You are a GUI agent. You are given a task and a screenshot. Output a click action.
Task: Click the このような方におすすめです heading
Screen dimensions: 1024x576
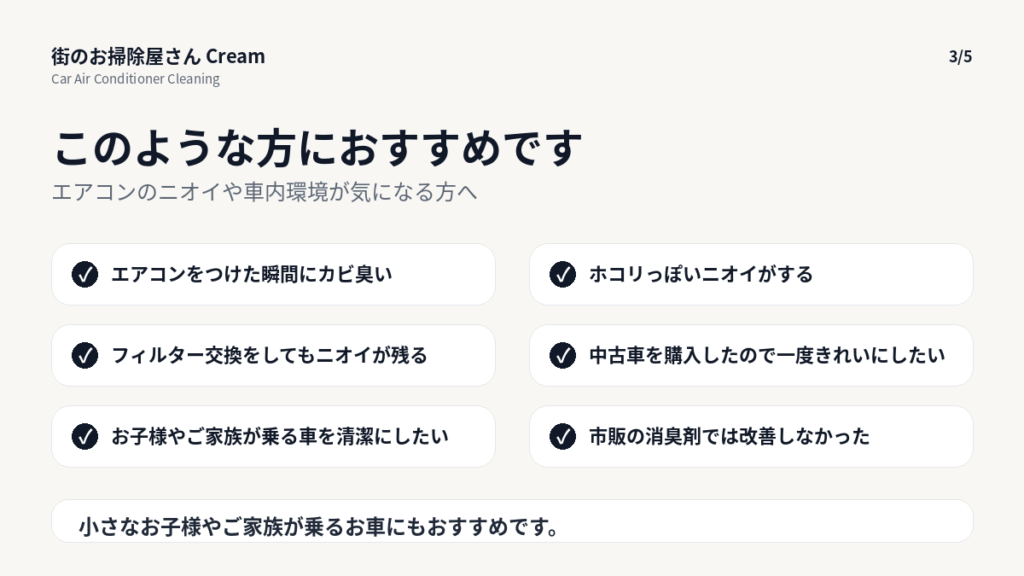click(317, 148)
